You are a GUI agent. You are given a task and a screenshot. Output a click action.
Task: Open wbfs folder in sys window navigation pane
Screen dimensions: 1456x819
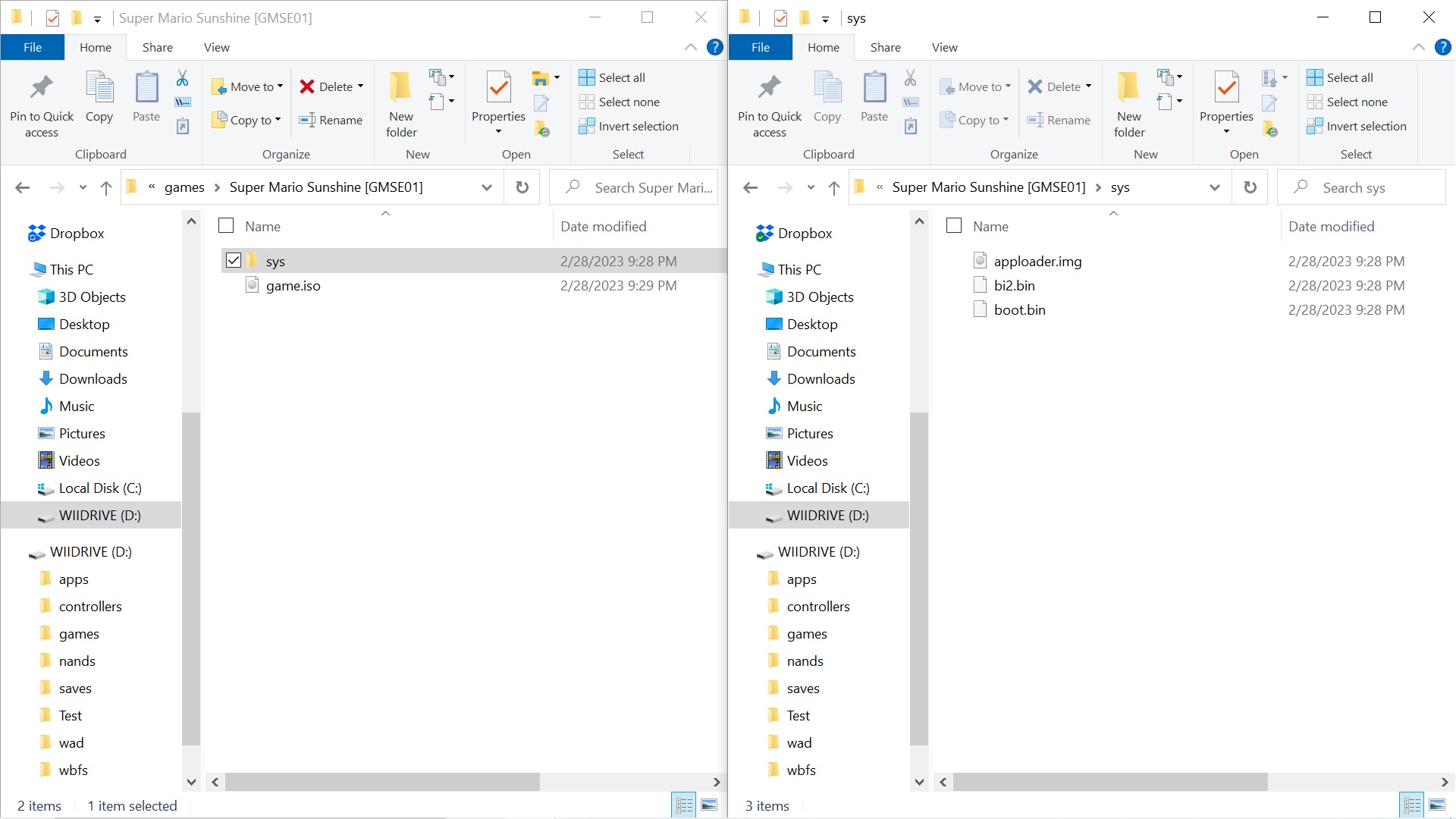[x=801, y=770]
